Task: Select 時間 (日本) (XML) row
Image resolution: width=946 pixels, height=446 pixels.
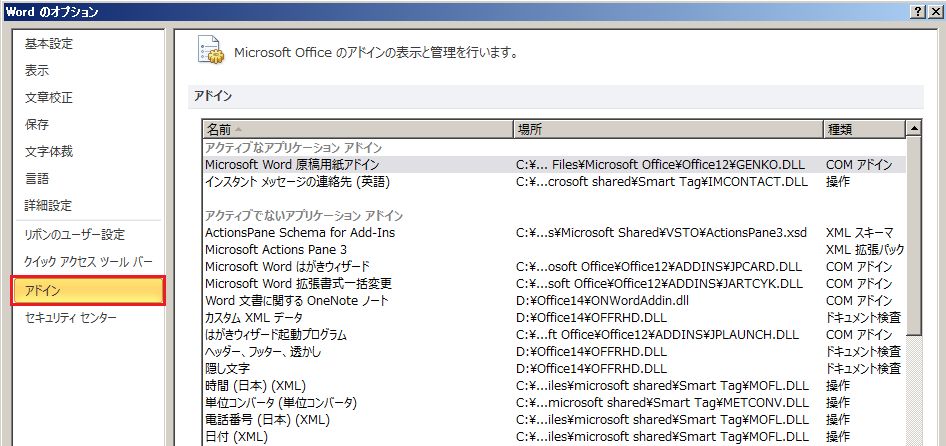Action: pyautogui.click(x=554, y=385)
